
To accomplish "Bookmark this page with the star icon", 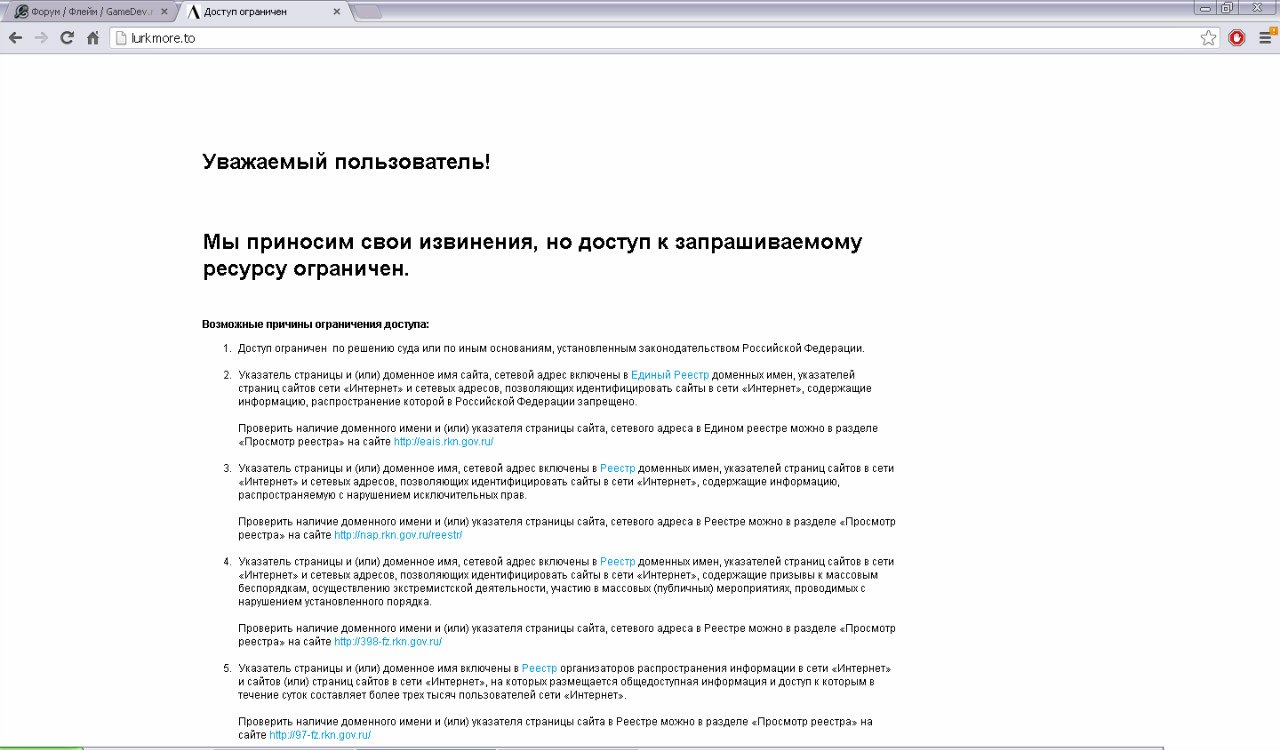I will 1208,38.
